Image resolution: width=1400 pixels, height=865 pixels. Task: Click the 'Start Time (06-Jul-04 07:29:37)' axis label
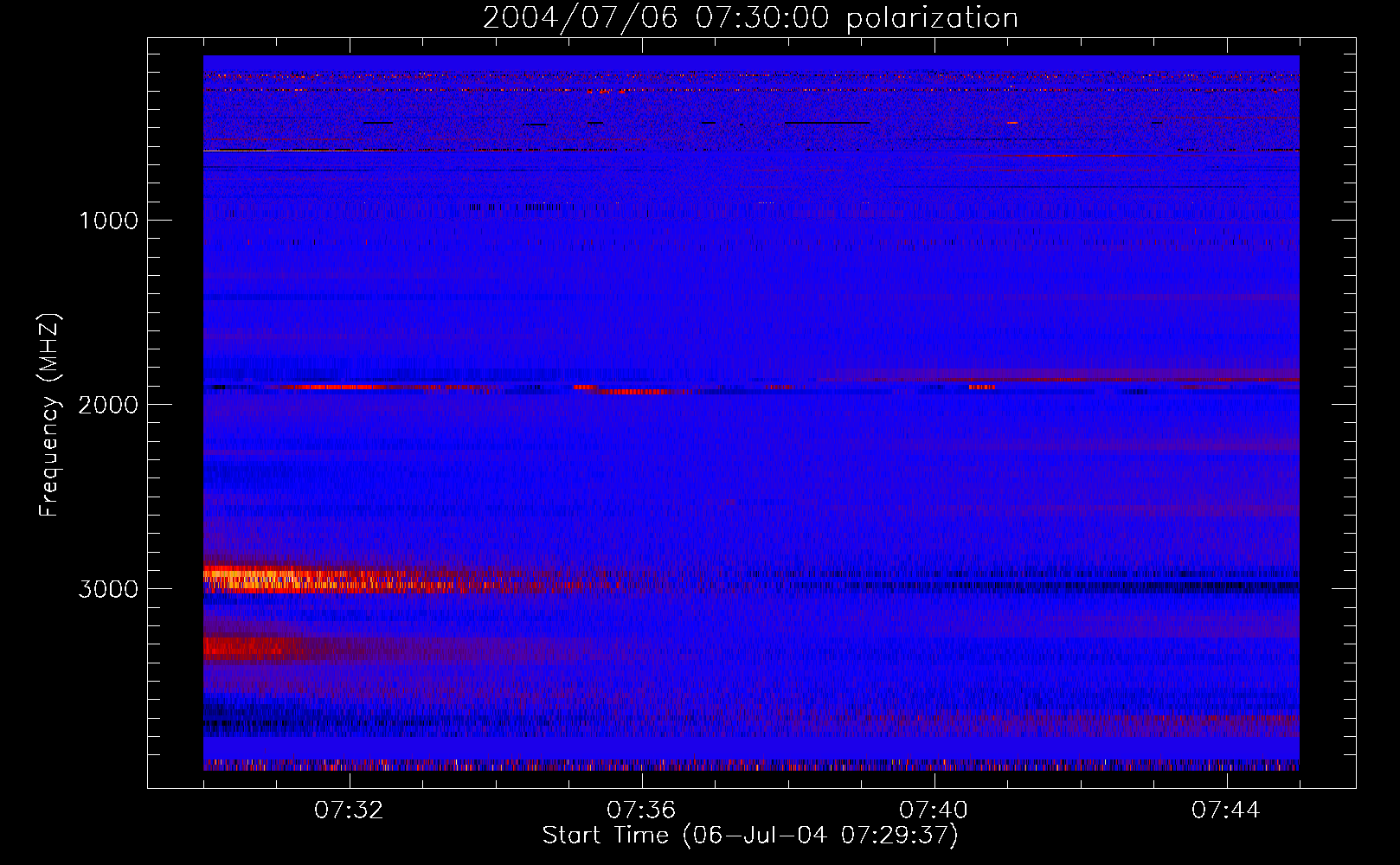click(750, 836)
